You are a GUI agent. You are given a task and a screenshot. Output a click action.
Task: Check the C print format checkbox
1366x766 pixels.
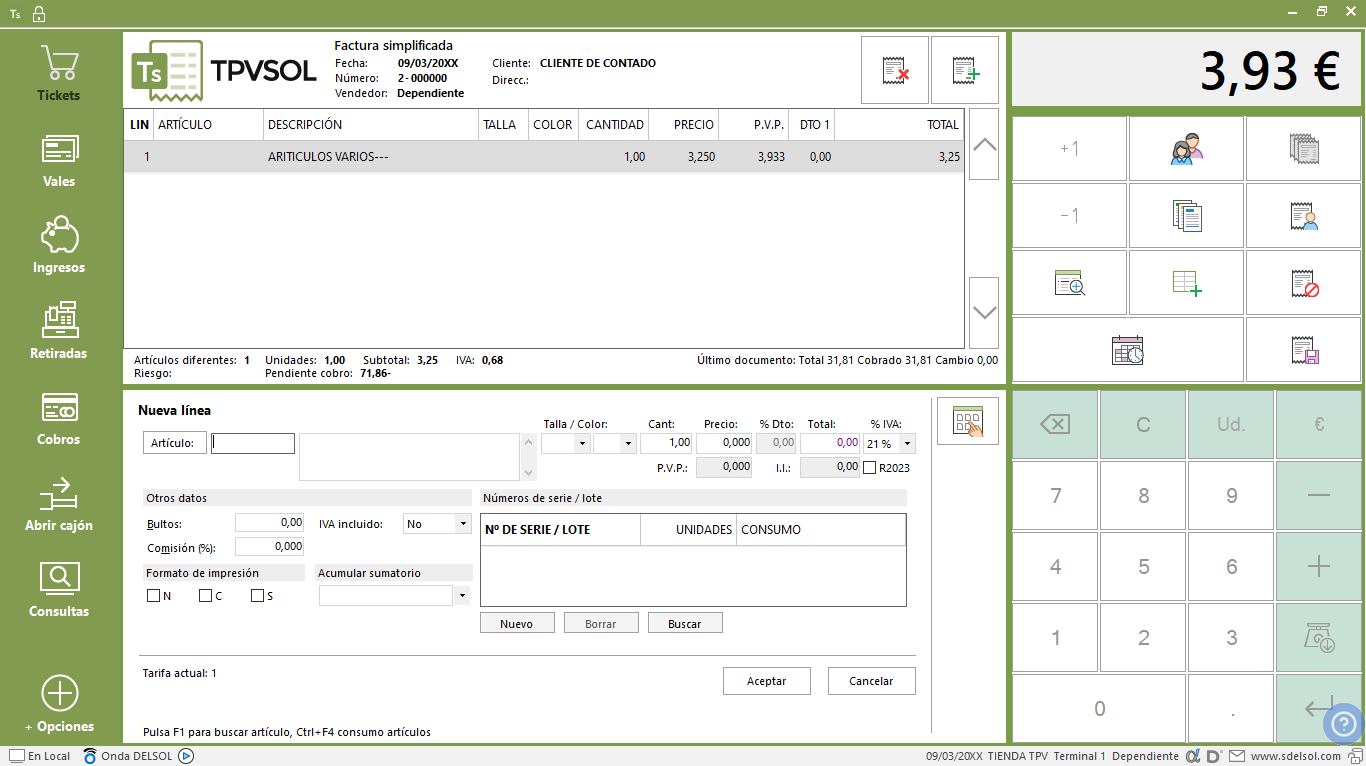click(205, 596)
